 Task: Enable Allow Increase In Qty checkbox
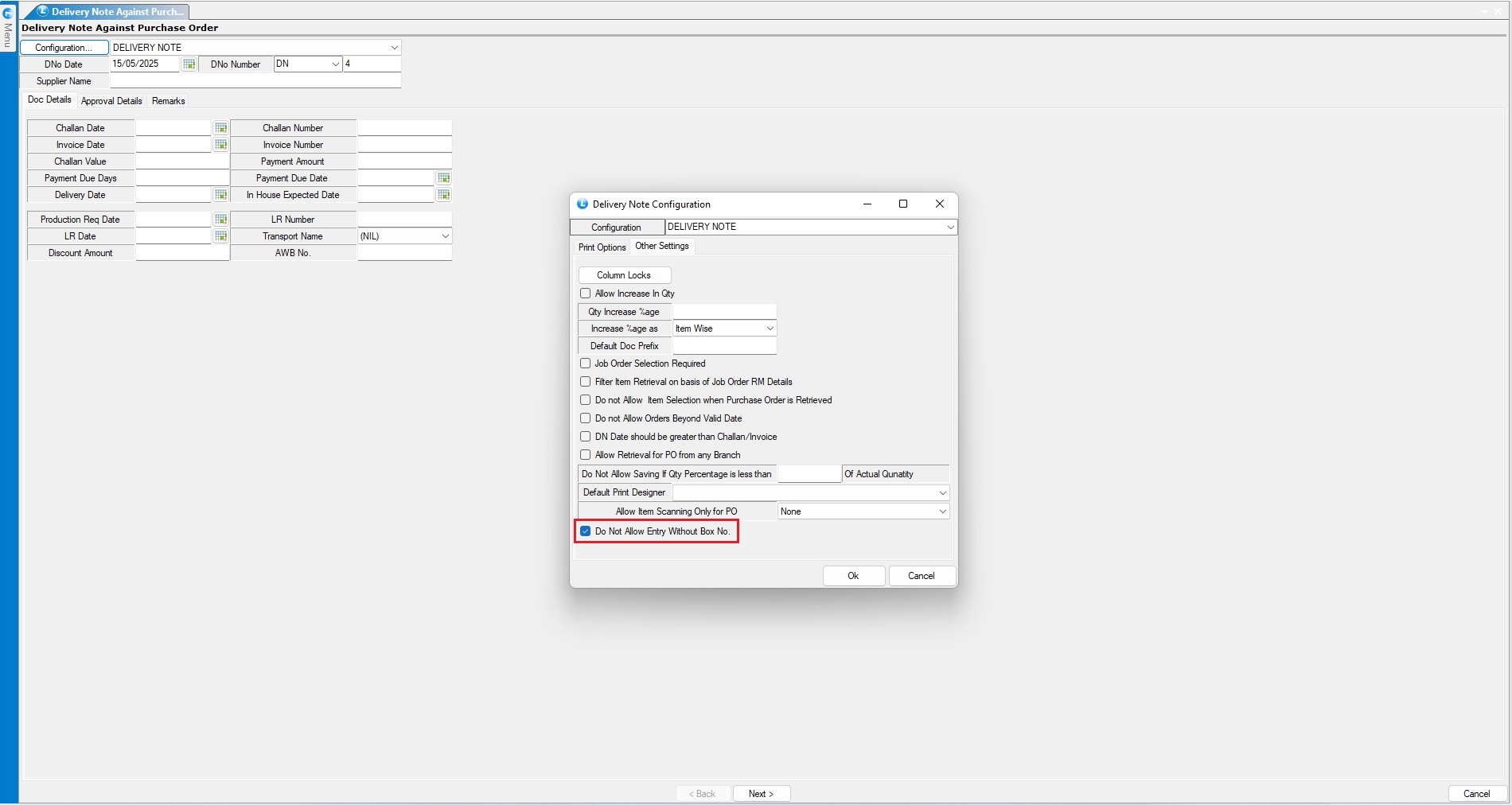(586, 294)
